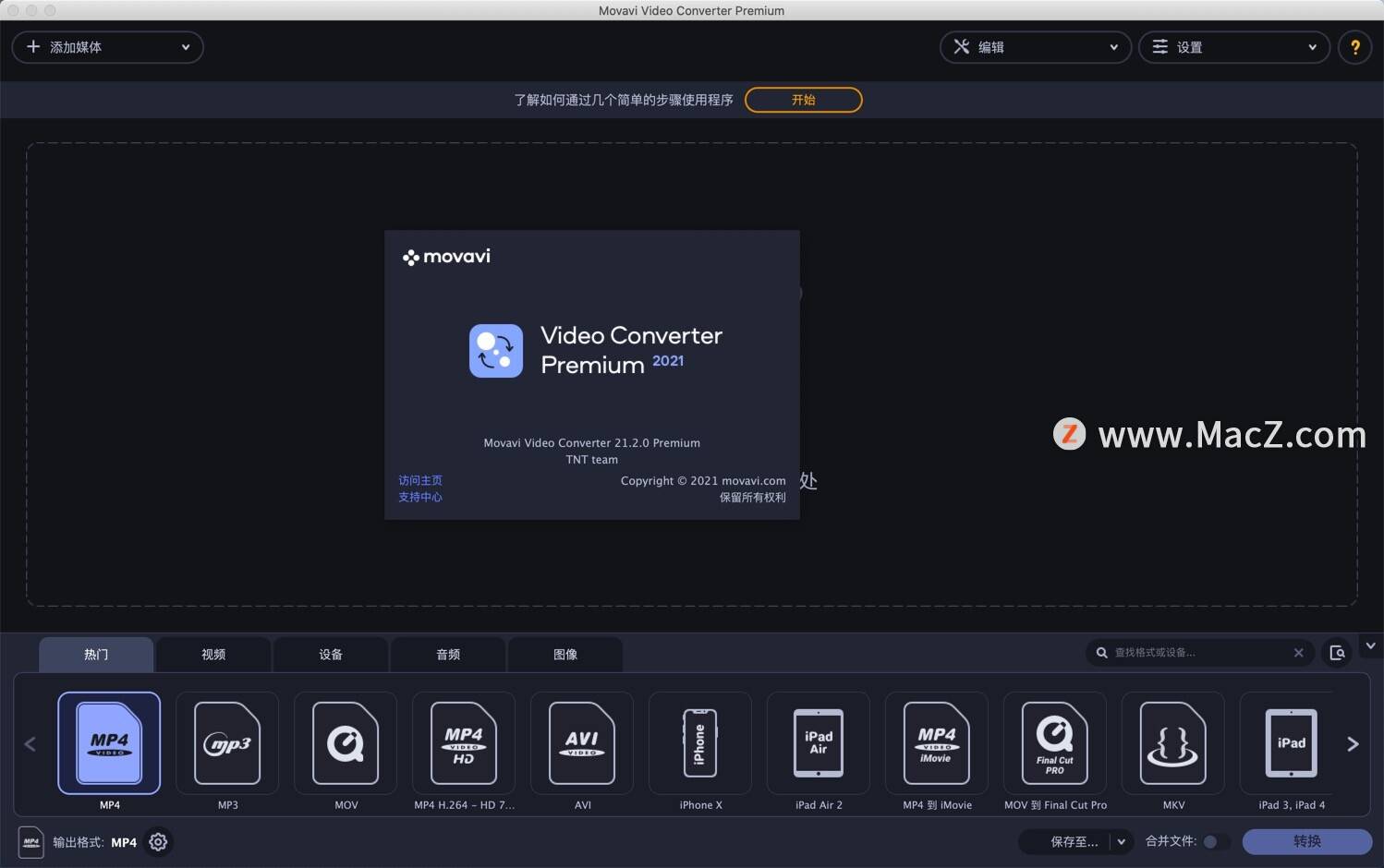Choose the AVI video format preset

click(582, 743)
